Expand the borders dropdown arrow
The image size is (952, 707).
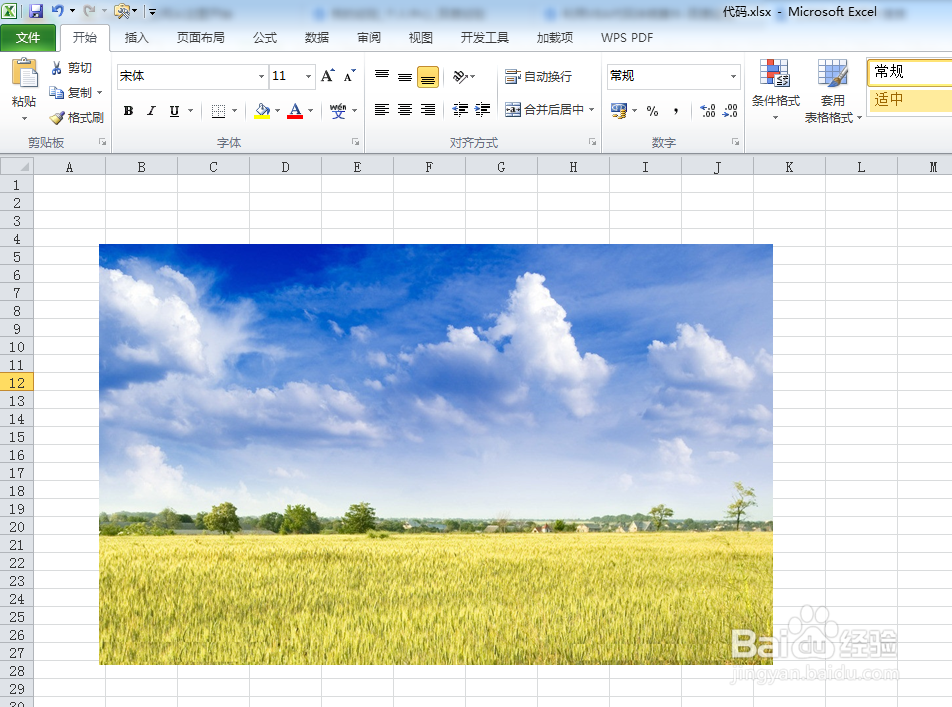pyautogui.click(x=234, y=111)
